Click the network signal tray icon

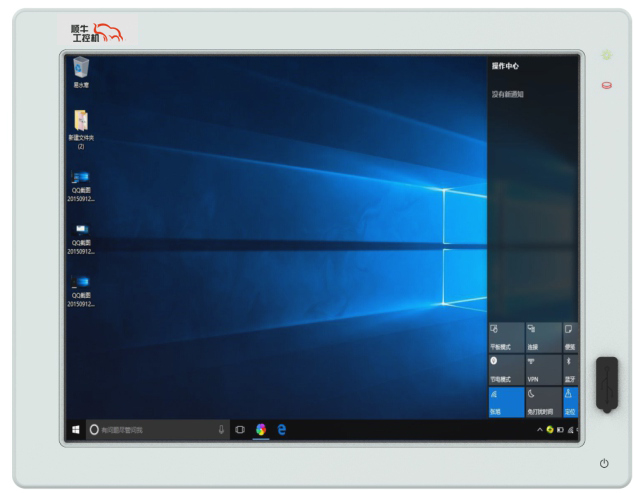click(570, 430)
